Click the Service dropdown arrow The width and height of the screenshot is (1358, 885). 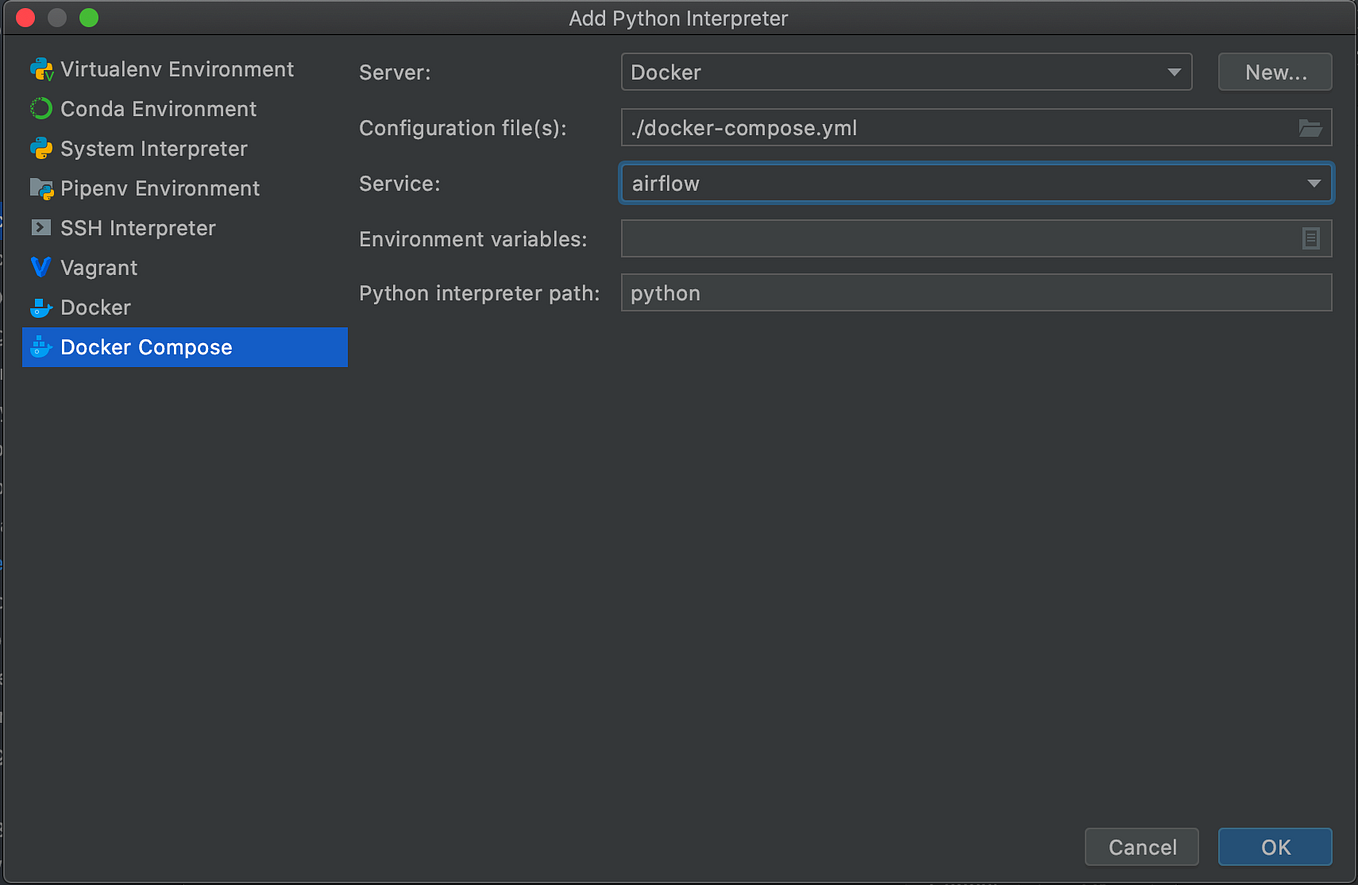(1314, 183)
